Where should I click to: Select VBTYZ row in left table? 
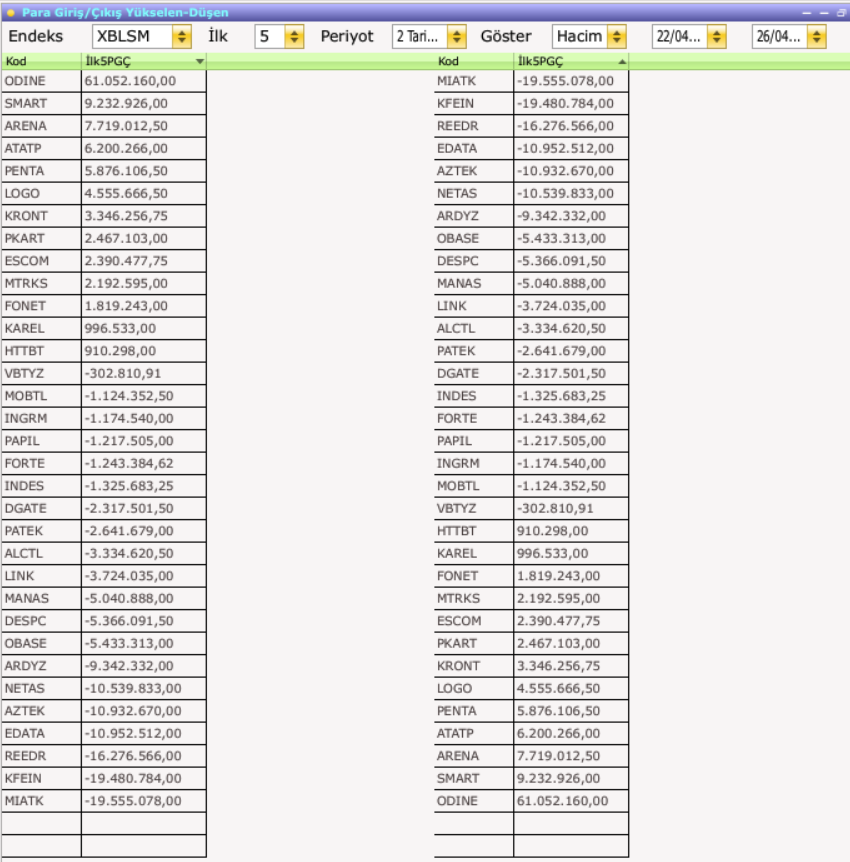pyautogui.click(x=104, y=374)
